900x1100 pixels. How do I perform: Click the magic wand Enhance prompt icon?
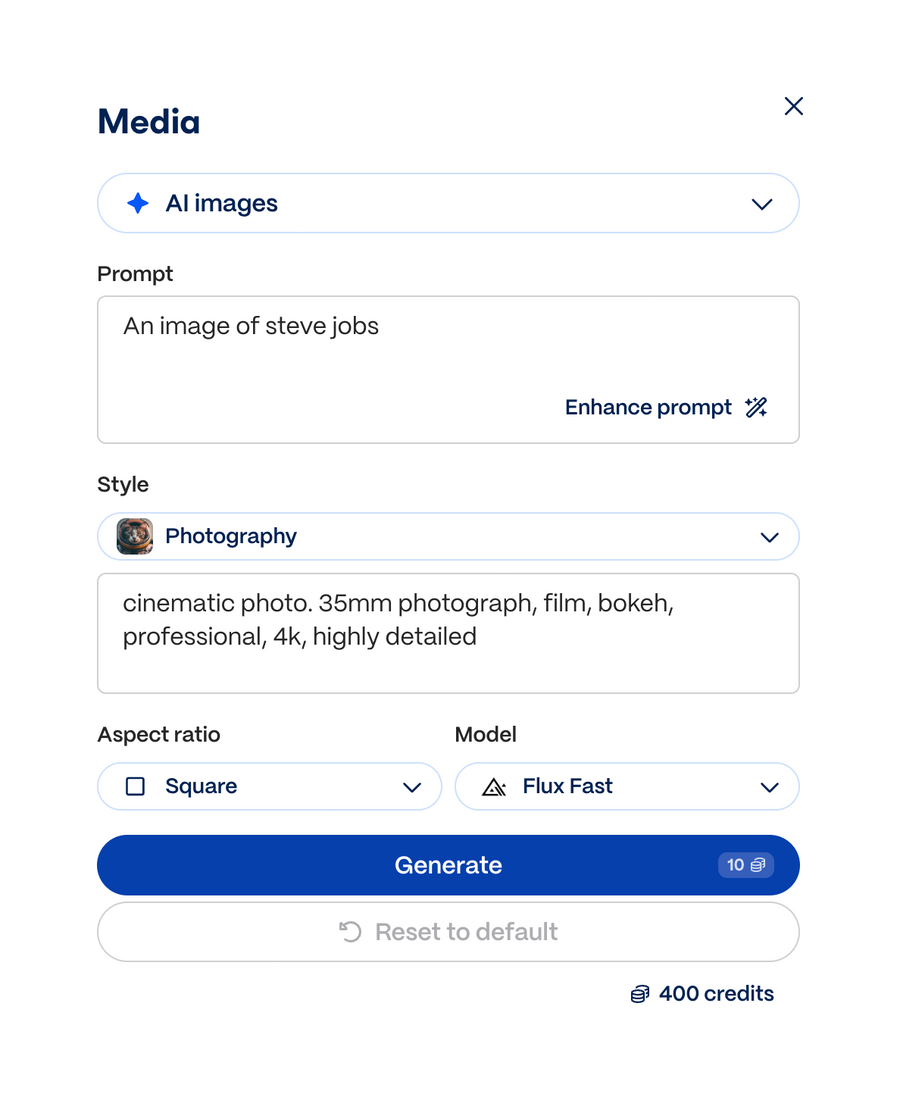756,406
